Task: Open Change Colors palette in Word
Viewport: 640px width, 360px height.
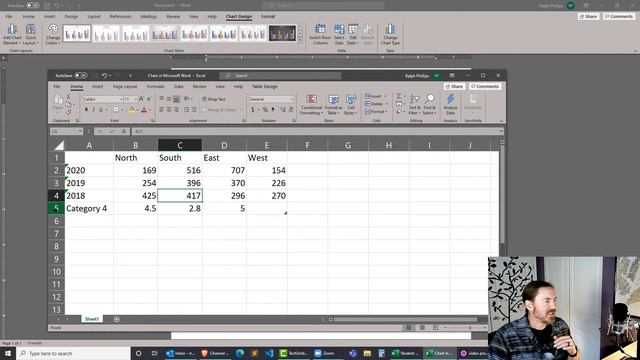Action: 53,34
